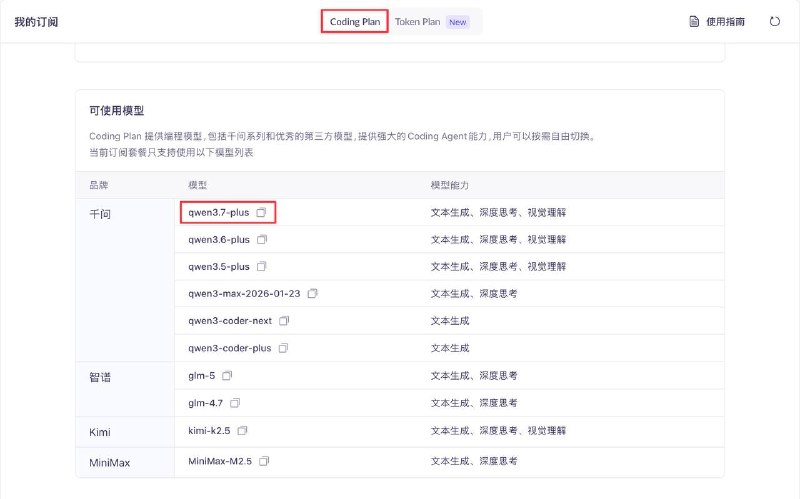This screenshot has height=499, width=800.
Task: Select the glm-5 model text
Action: tap(202, 376)
